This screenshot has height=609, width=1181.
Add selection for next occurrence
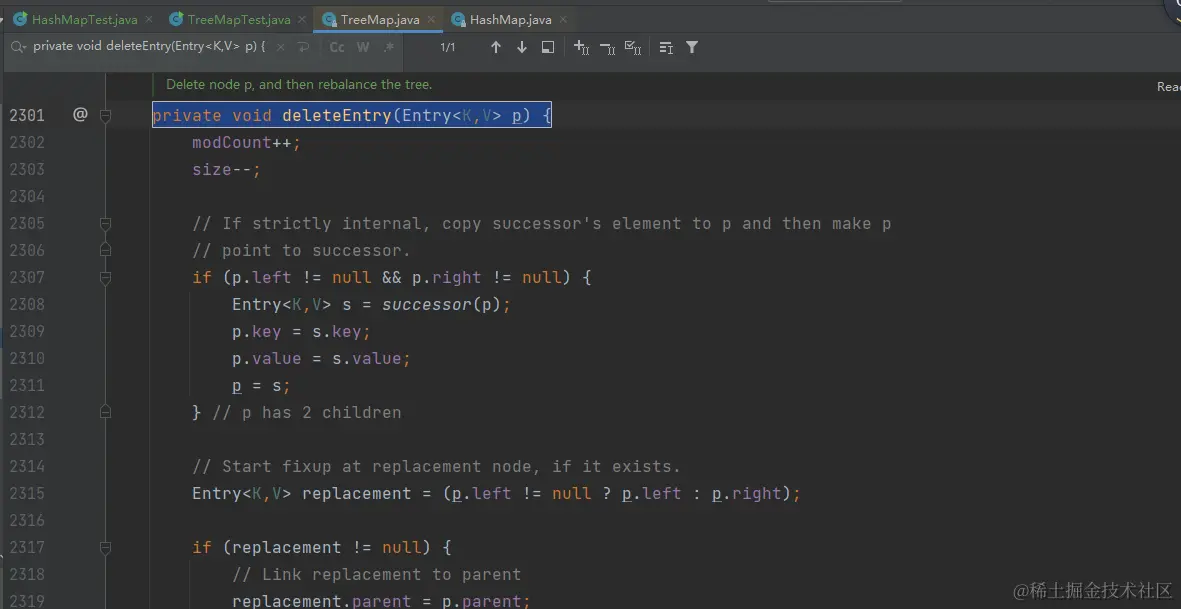(x=581, y=47)
